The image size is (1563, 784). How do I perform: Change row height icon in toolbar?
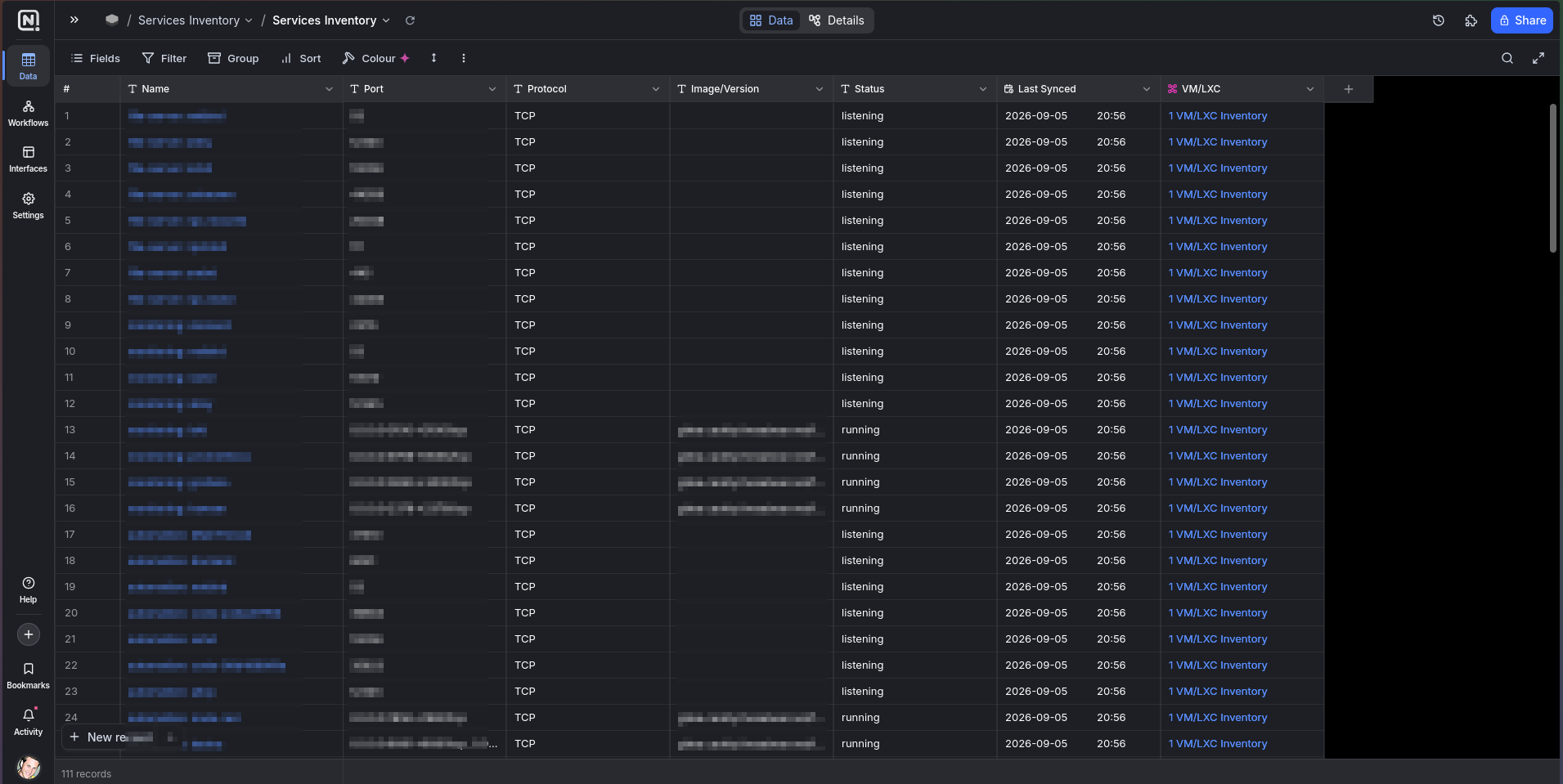(434, 58)
